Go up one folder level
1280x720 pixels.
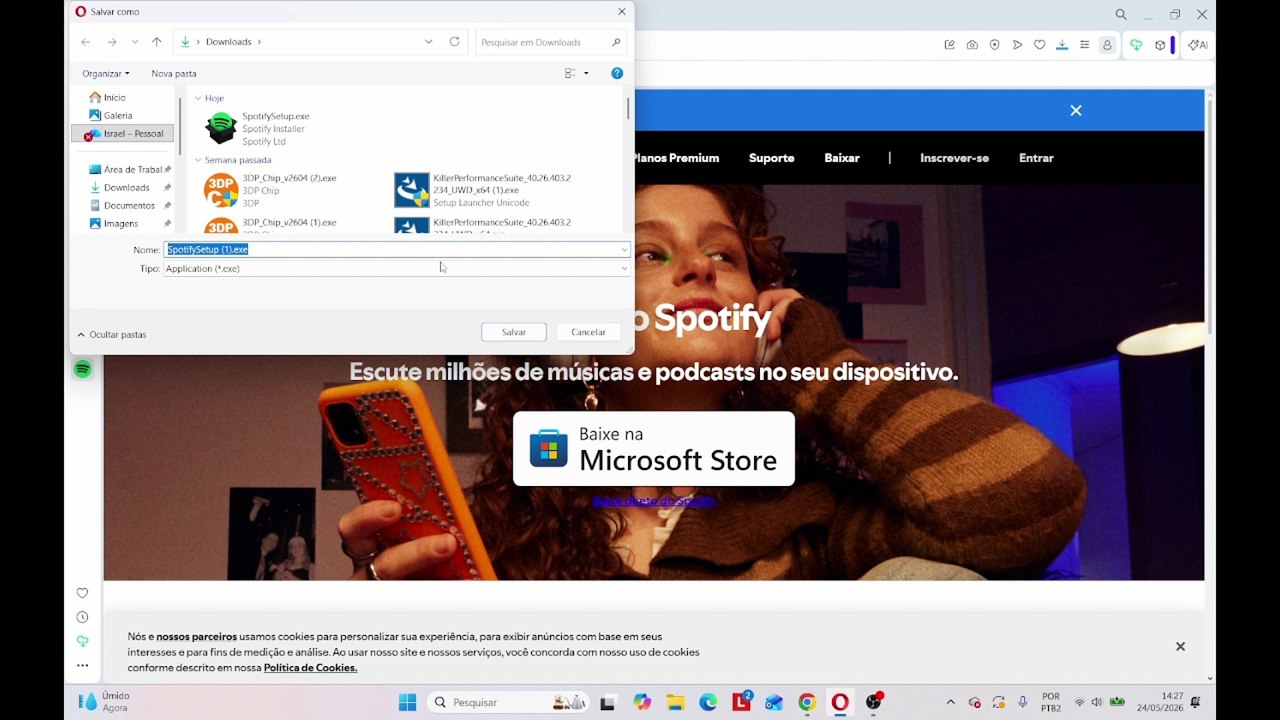tap(156, 42)
